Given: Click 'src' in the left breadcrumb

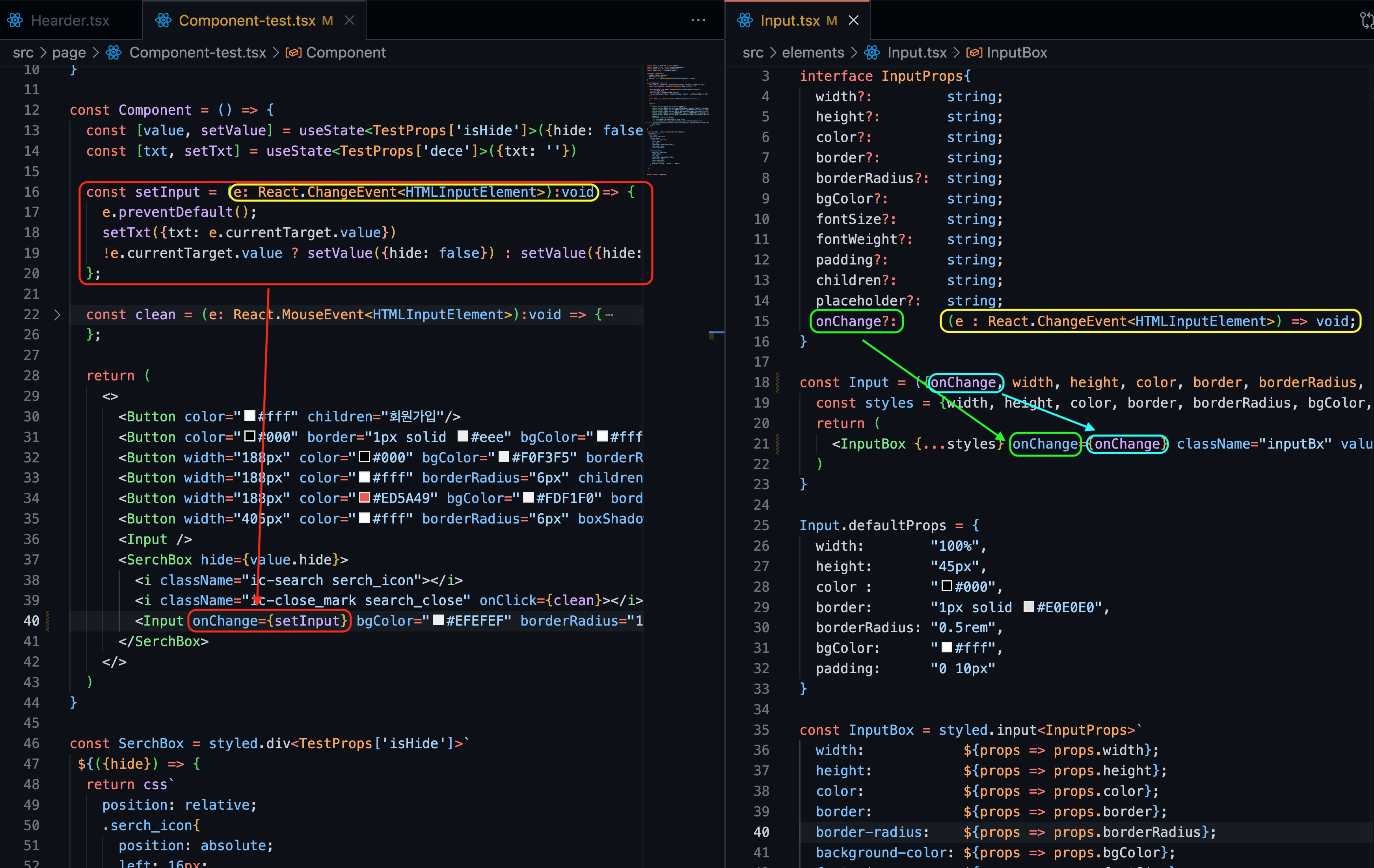Looking at the screenshot, I should [23, 52].
